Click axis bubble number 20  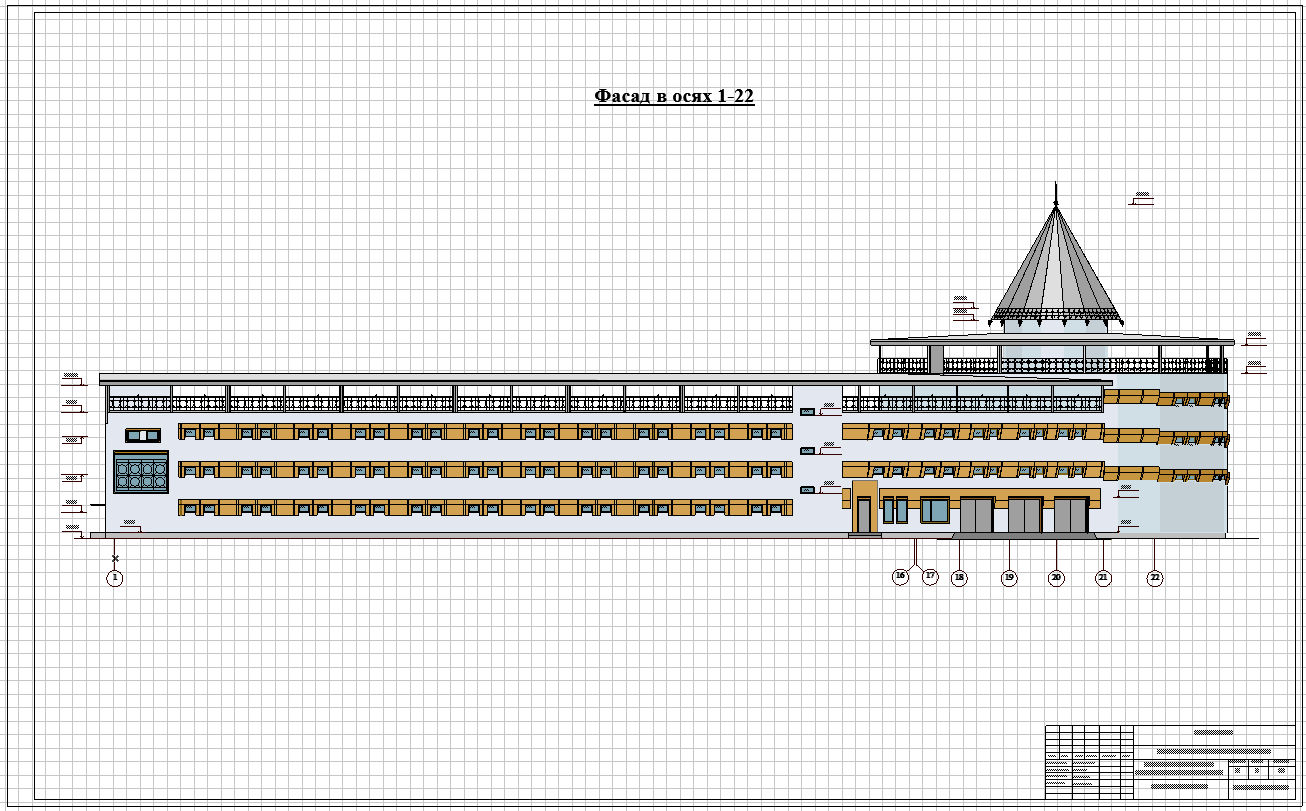click(x=1056, y=578)
